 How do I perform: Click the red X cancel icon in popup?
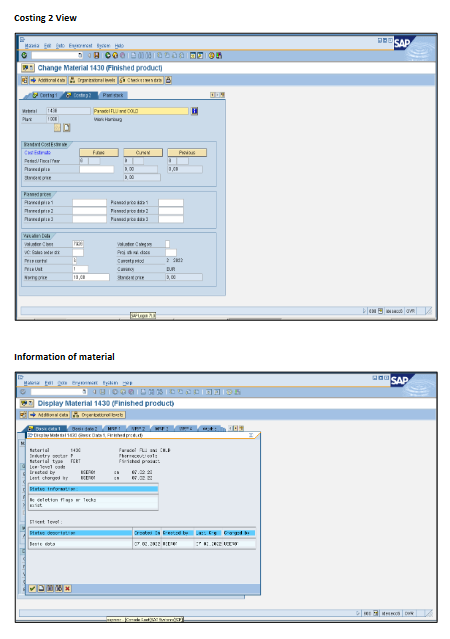coord(67,588)
